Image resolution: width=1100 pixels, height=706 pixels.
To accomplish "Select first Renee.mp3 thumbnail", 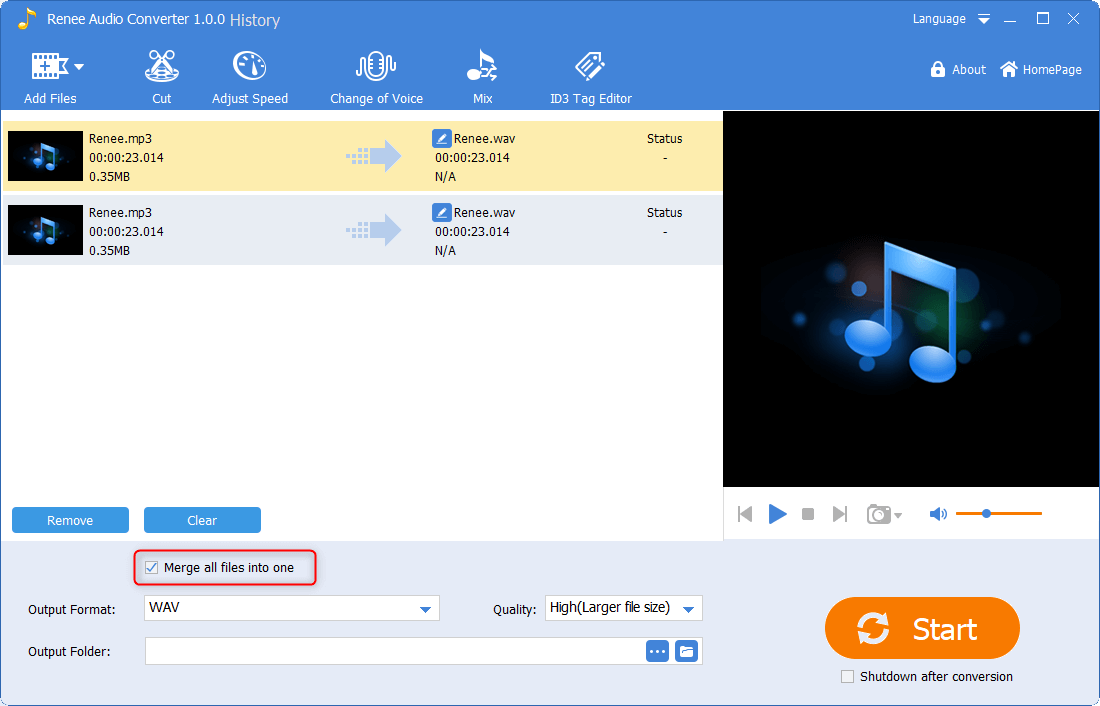I will tap(45, 156).
